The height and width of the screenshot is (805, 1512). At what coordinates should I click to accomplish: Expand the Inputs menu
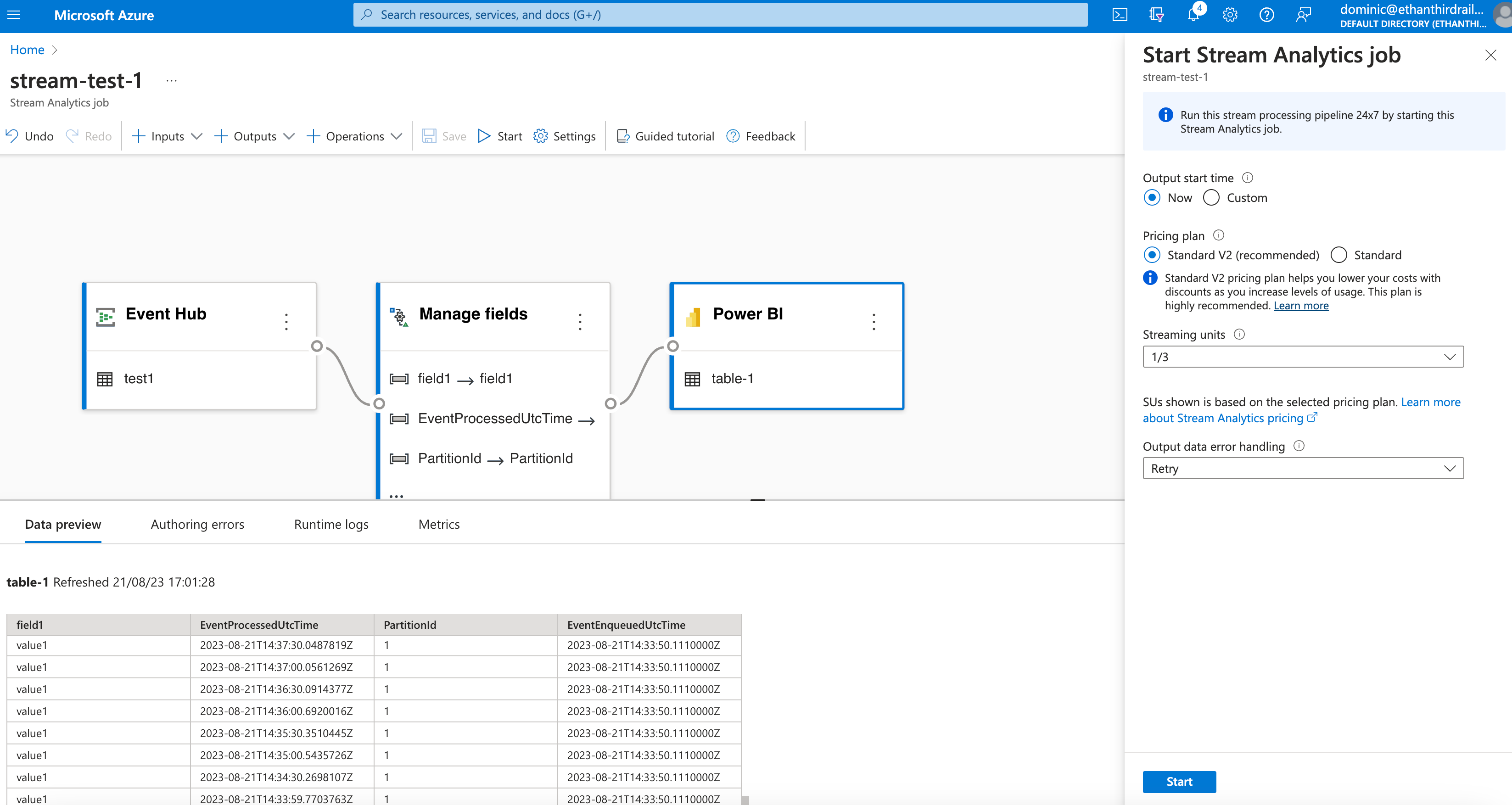click(167, 135)
